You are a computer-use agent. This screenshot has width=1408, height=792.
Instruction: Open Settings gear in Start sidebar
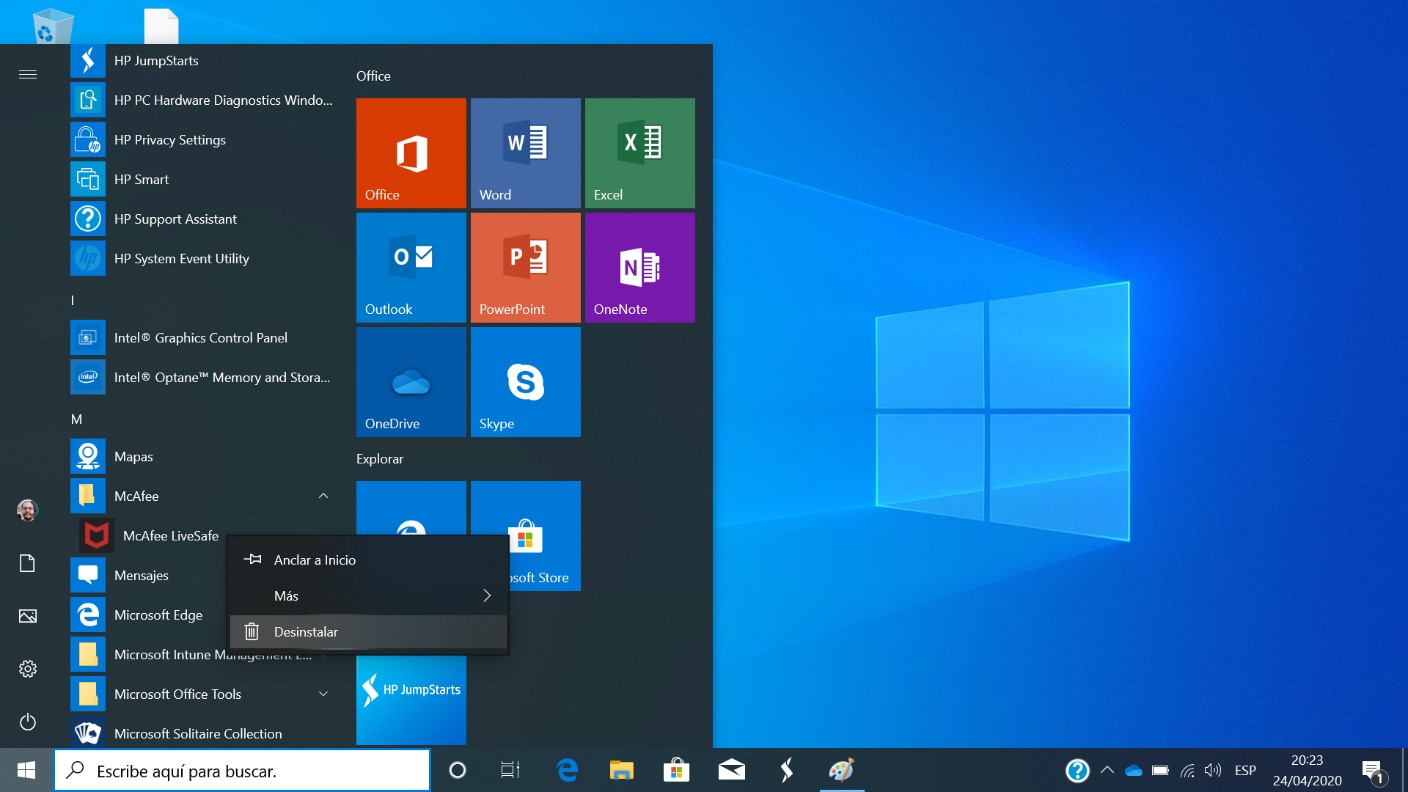coord(28,669)
